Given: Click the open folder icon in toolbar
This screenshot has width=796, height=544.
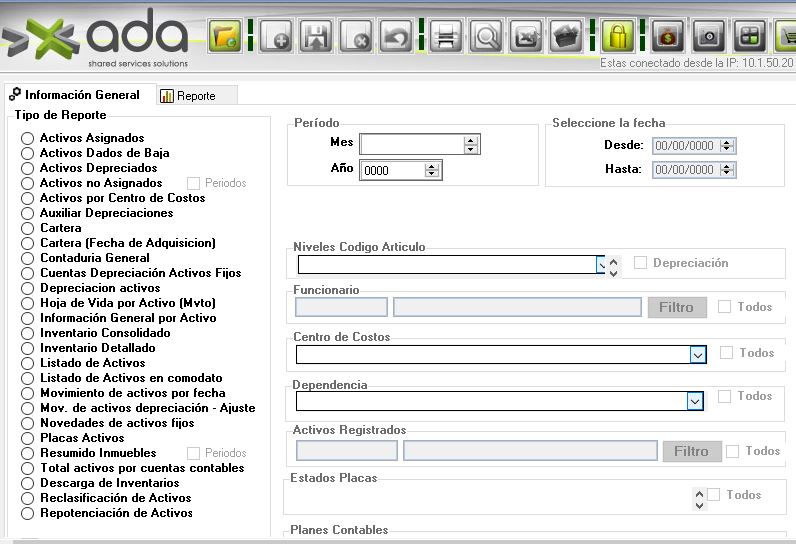Looking at the screenshot, I should 225,38.
